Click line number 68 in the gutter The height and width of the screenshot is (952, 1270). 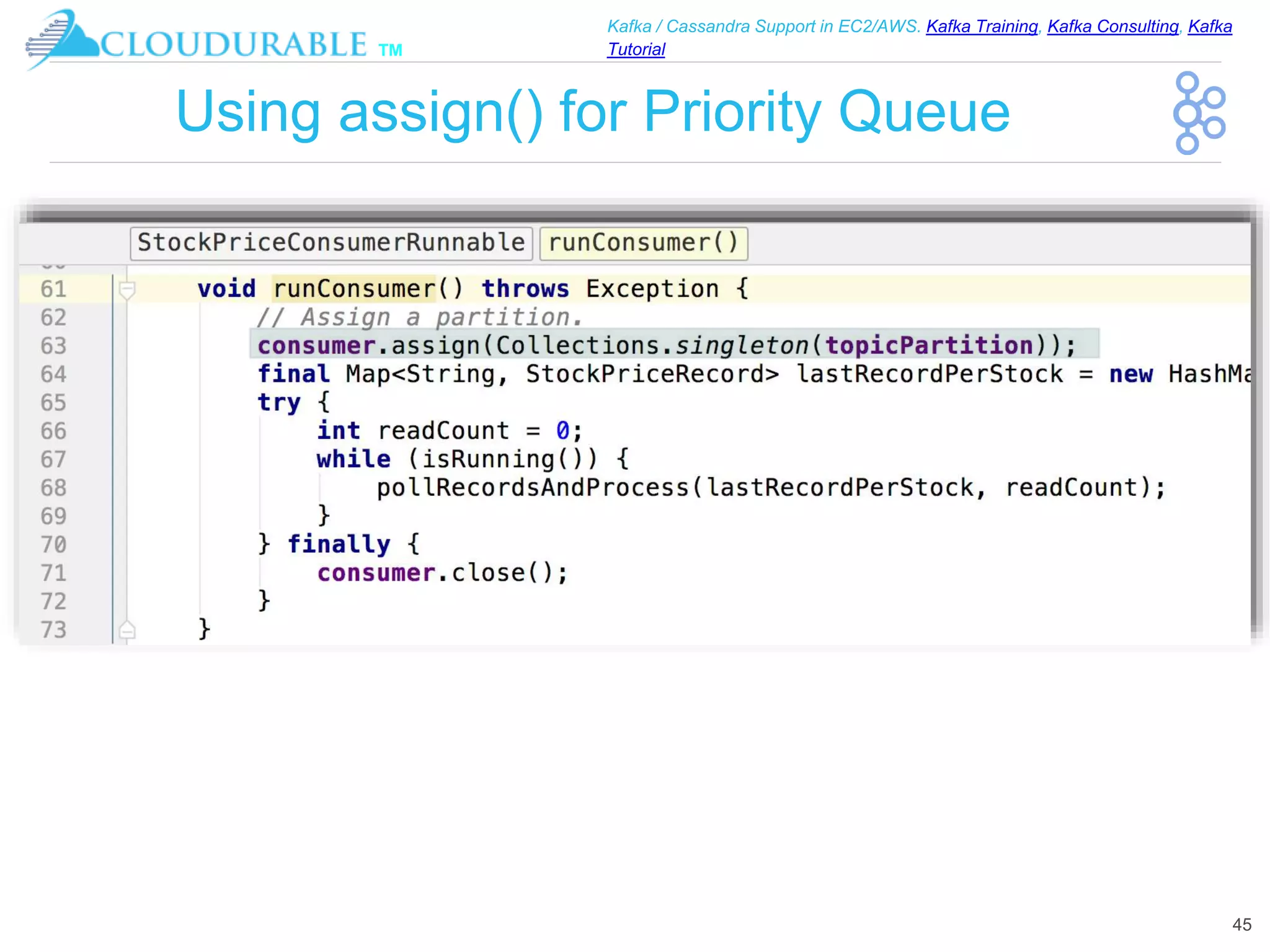tap(53, 488)
